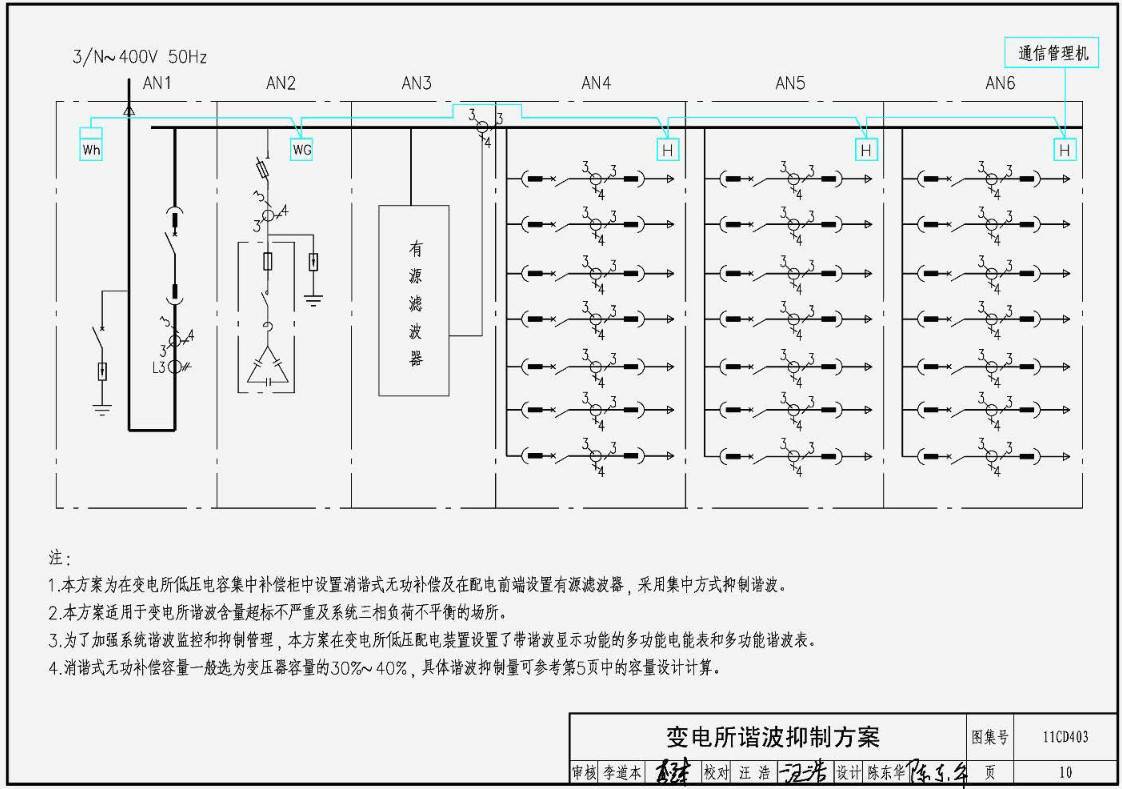
Task: Click the WG meter symbol in AN2
Action: click(x=301, y=150)
